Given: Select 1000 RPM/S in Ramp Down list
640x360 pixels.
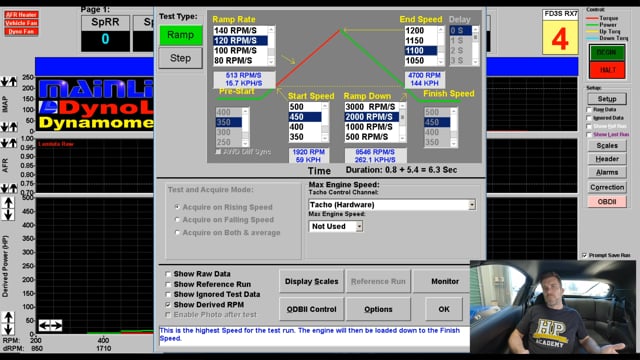Looking at the screenshot, I should click(x=372, y=127).
